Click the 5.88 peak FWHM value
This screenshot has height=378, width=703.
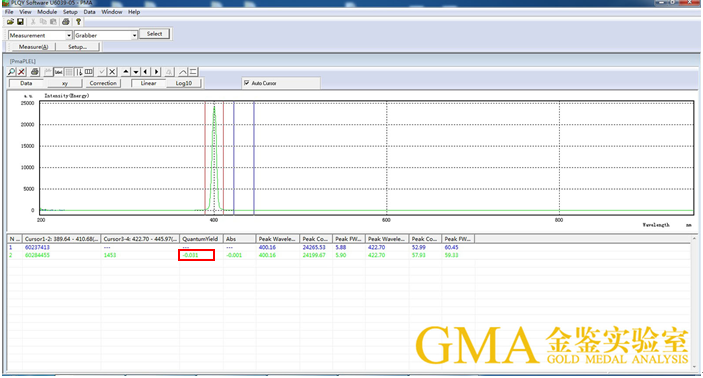[341, 248]
